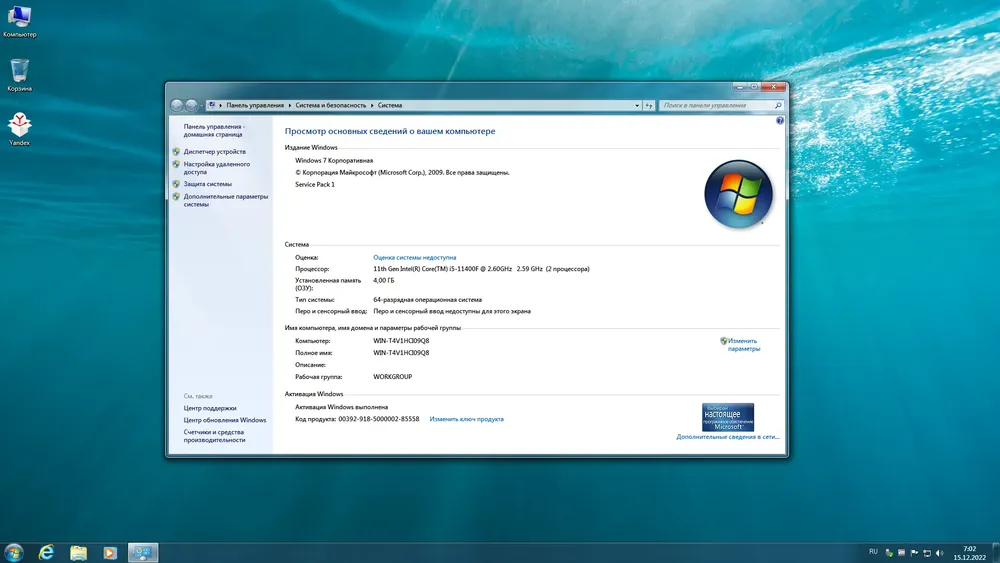Image resolution: width=1000 pixels, height=563 pixels.
Task: Open Центр обновления Windows link
Action: pos(224,420)
